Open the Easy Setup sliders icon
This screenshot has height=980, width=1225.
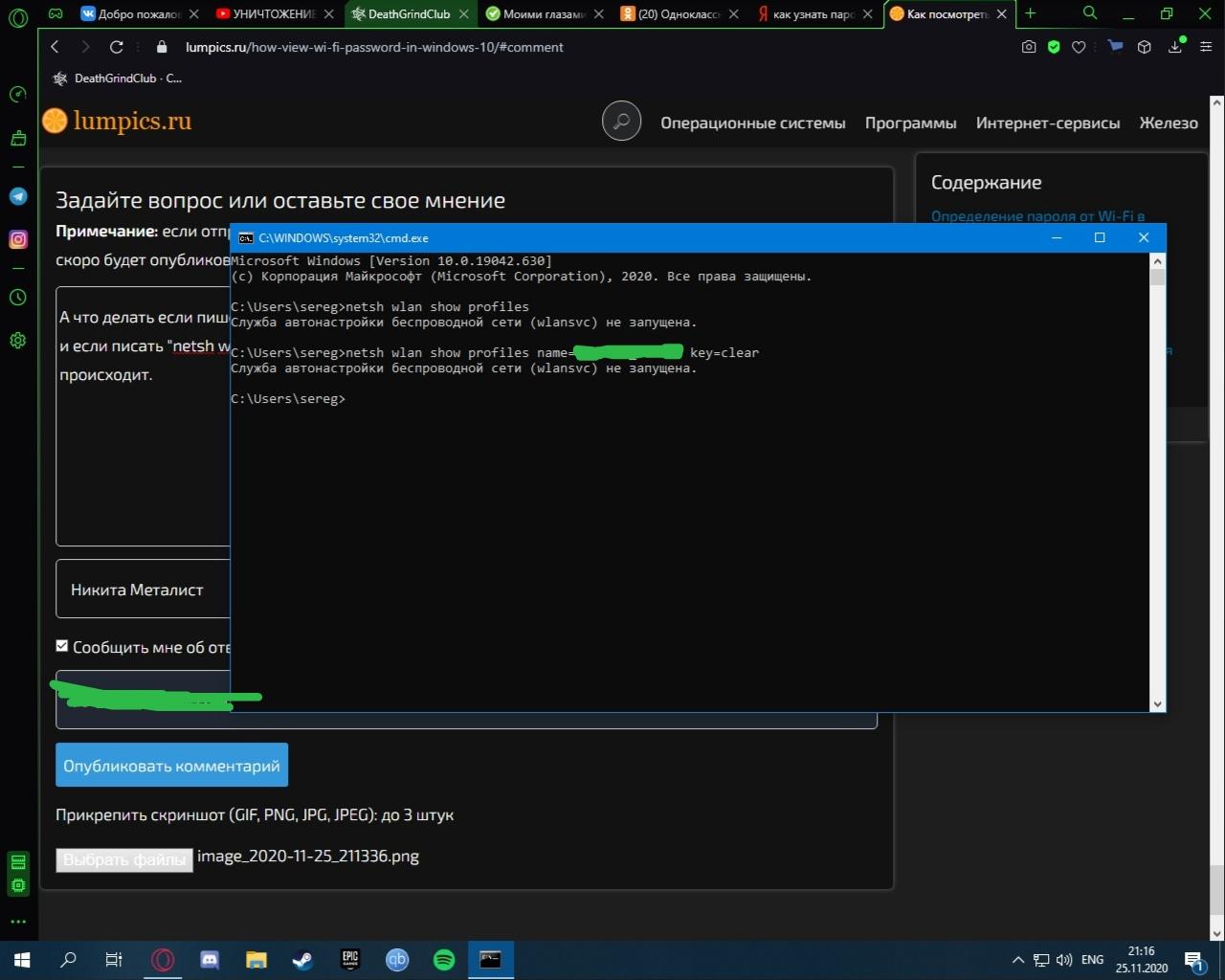(x=1206, y=47)
